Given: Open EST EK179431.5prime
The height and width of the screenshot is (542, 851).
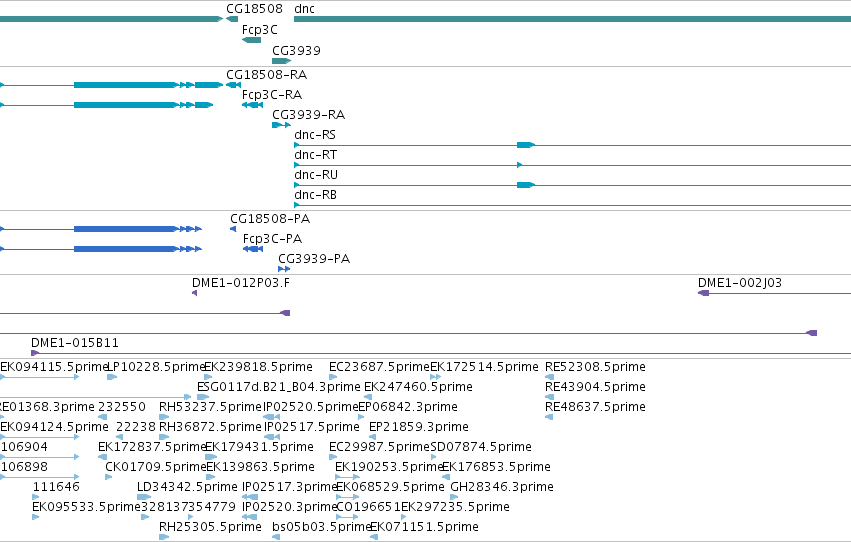Looking at the screenshot, I should pos(259,447).
